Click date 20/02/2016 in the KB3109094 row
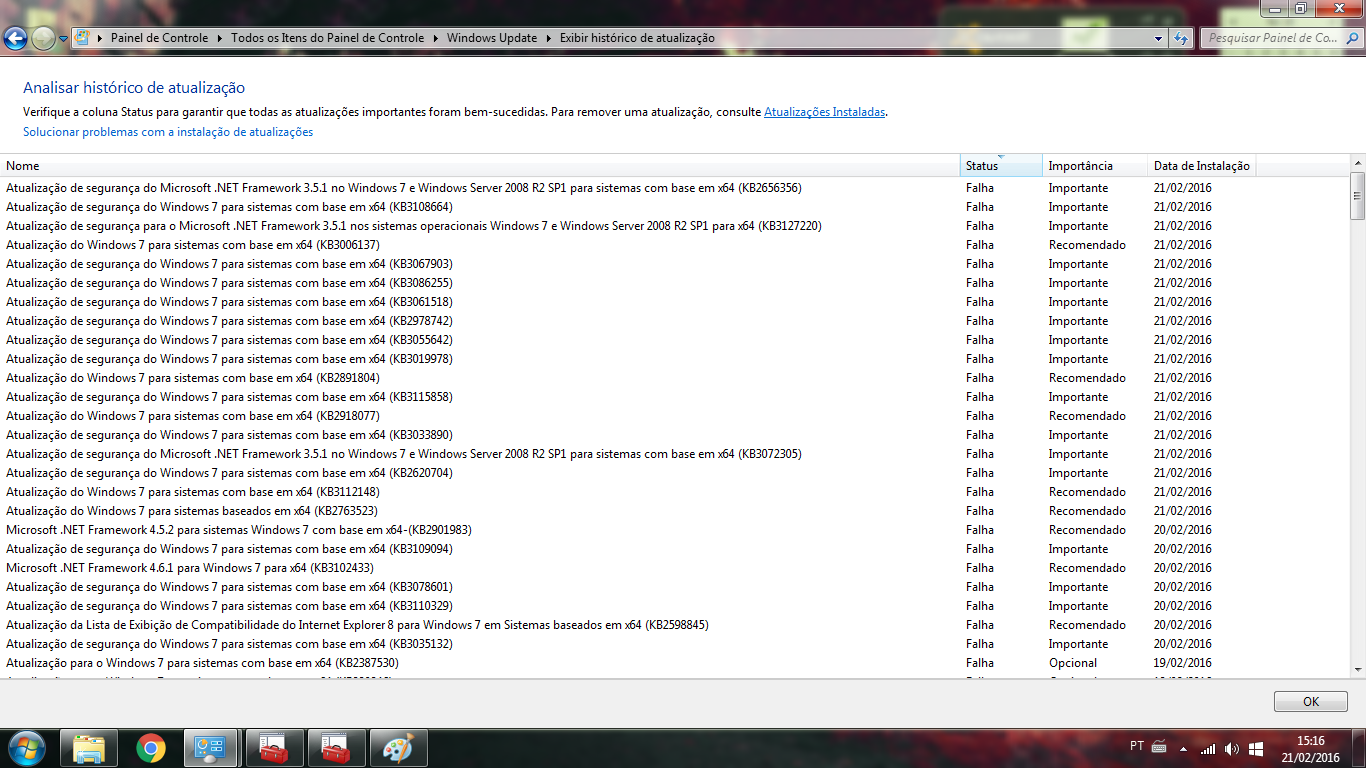The width and height of the screenshot is (1366, 768). 1182,549
